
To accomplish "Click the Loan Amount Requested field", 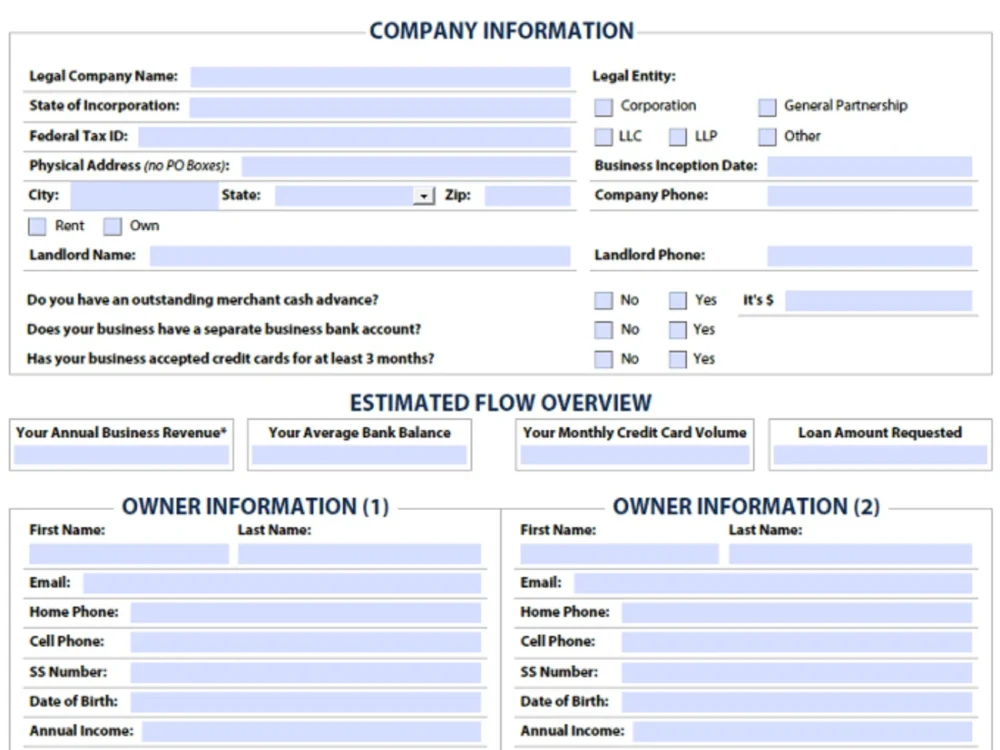I will click(x=881, y=455).
